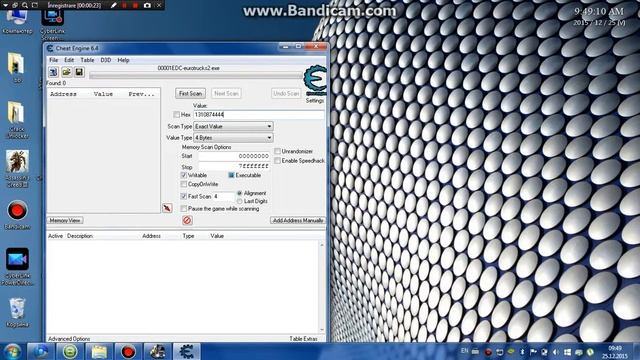This screenshot has width=640, height=360.
Task: Click the Bandicam pencil draw icon
Action: (114, 5)
